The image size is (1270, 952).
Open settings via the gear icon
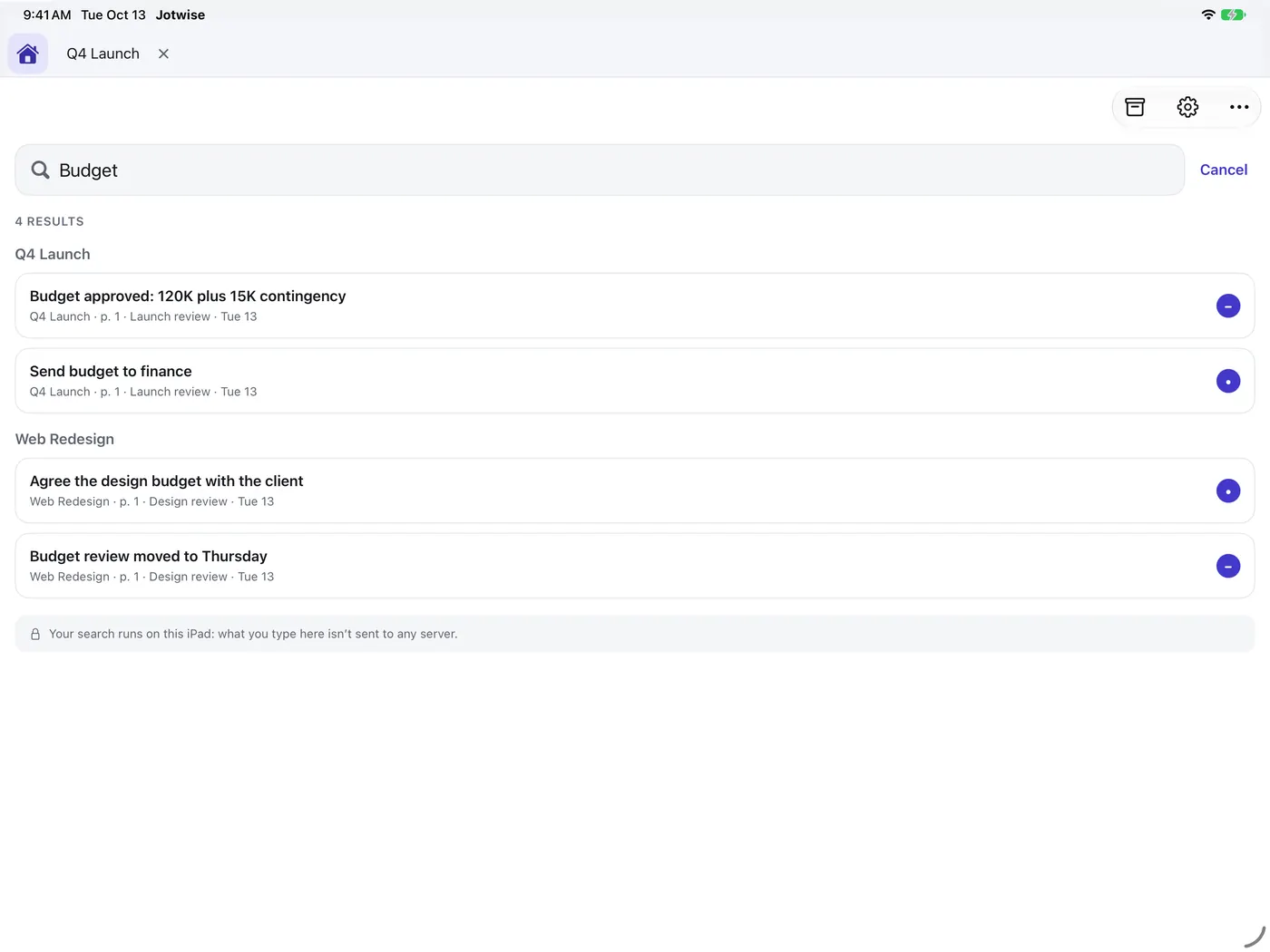[x=1187, y=107]
